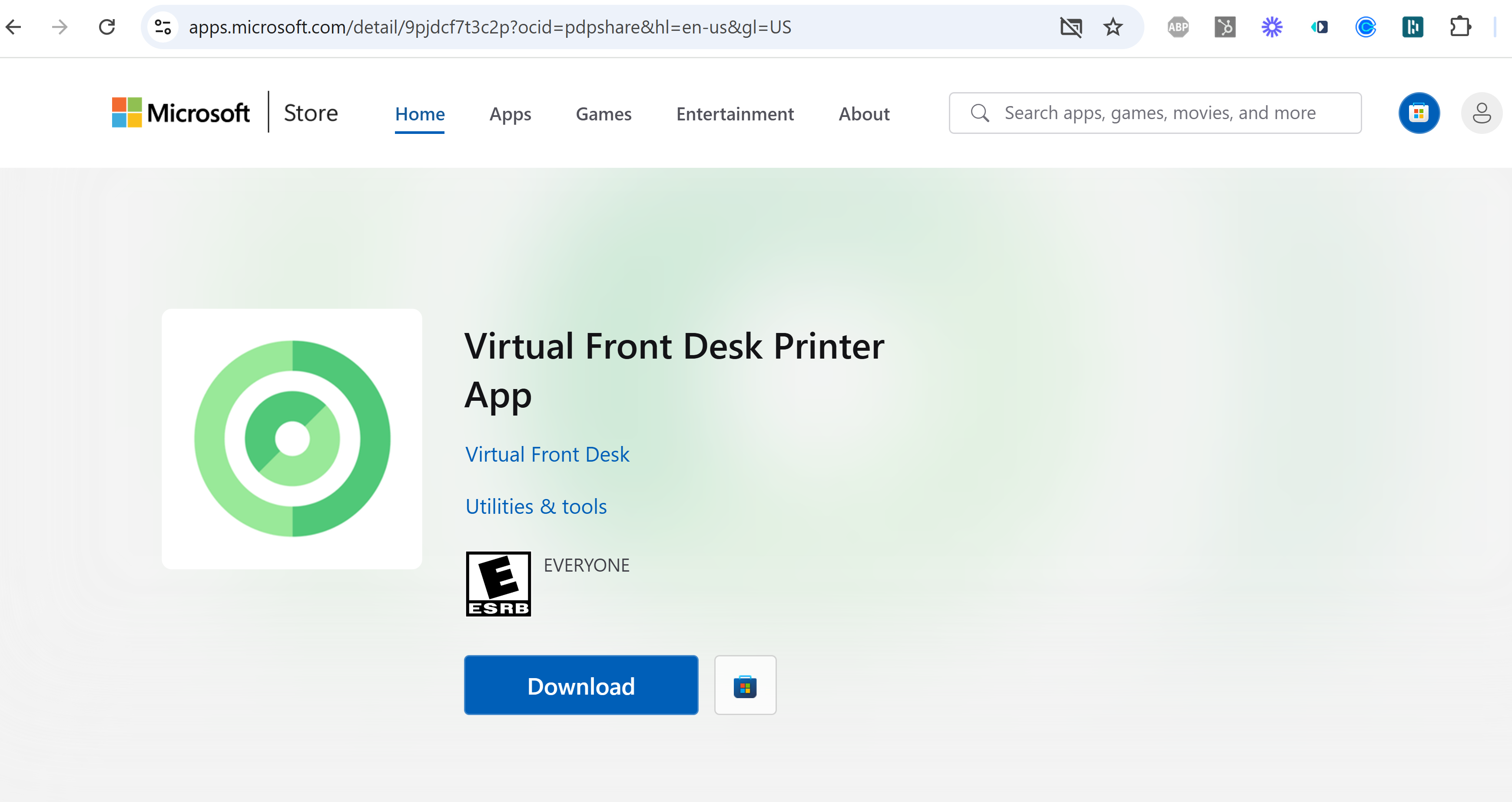
Task: Open the About tab
Action: click(x=864, y=114)
